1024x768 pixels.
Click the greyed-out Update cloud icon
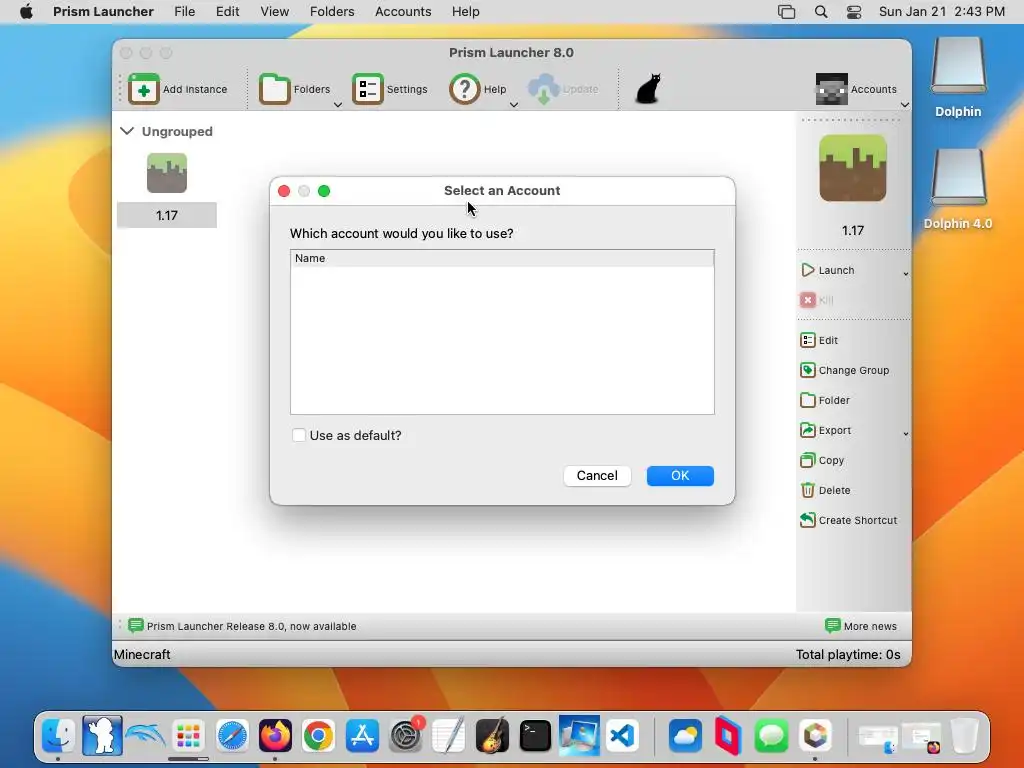[x=543, y=89]
